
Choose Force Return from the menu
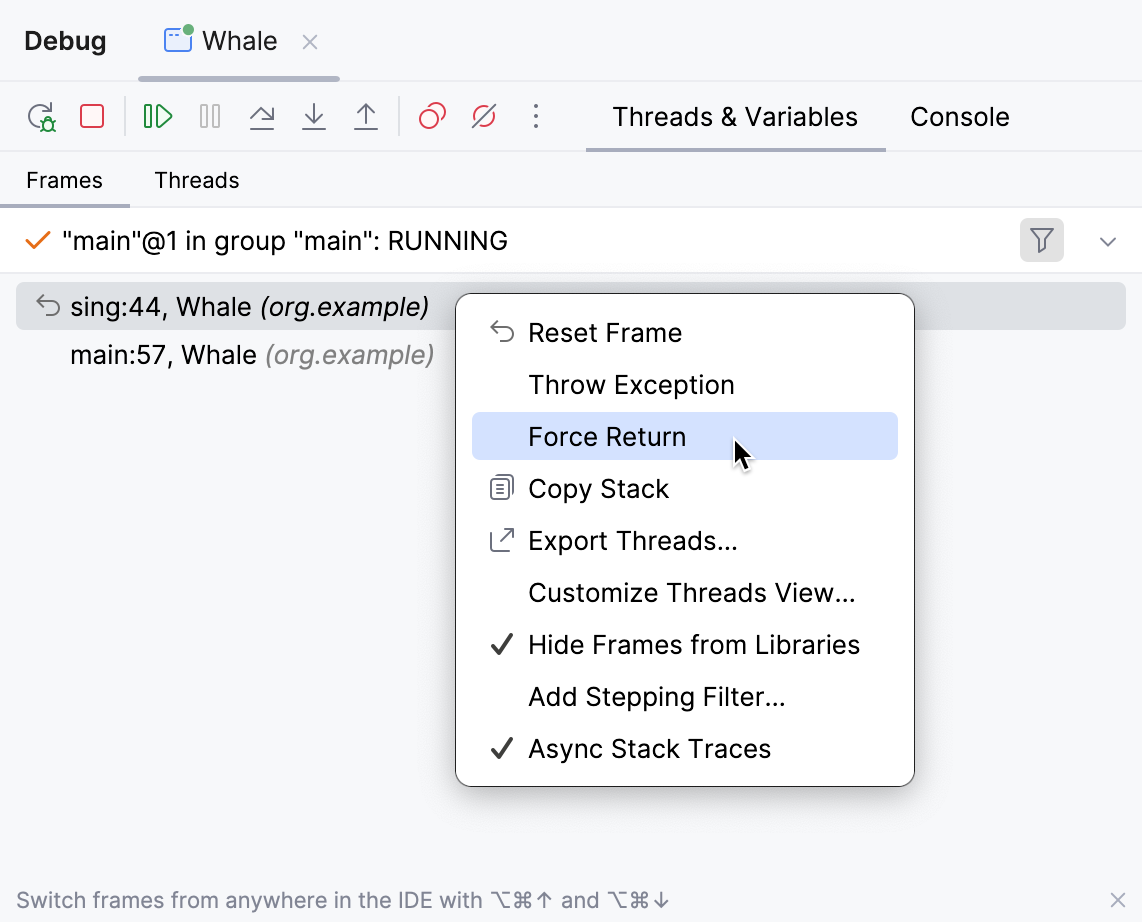(x=607, y=436)
